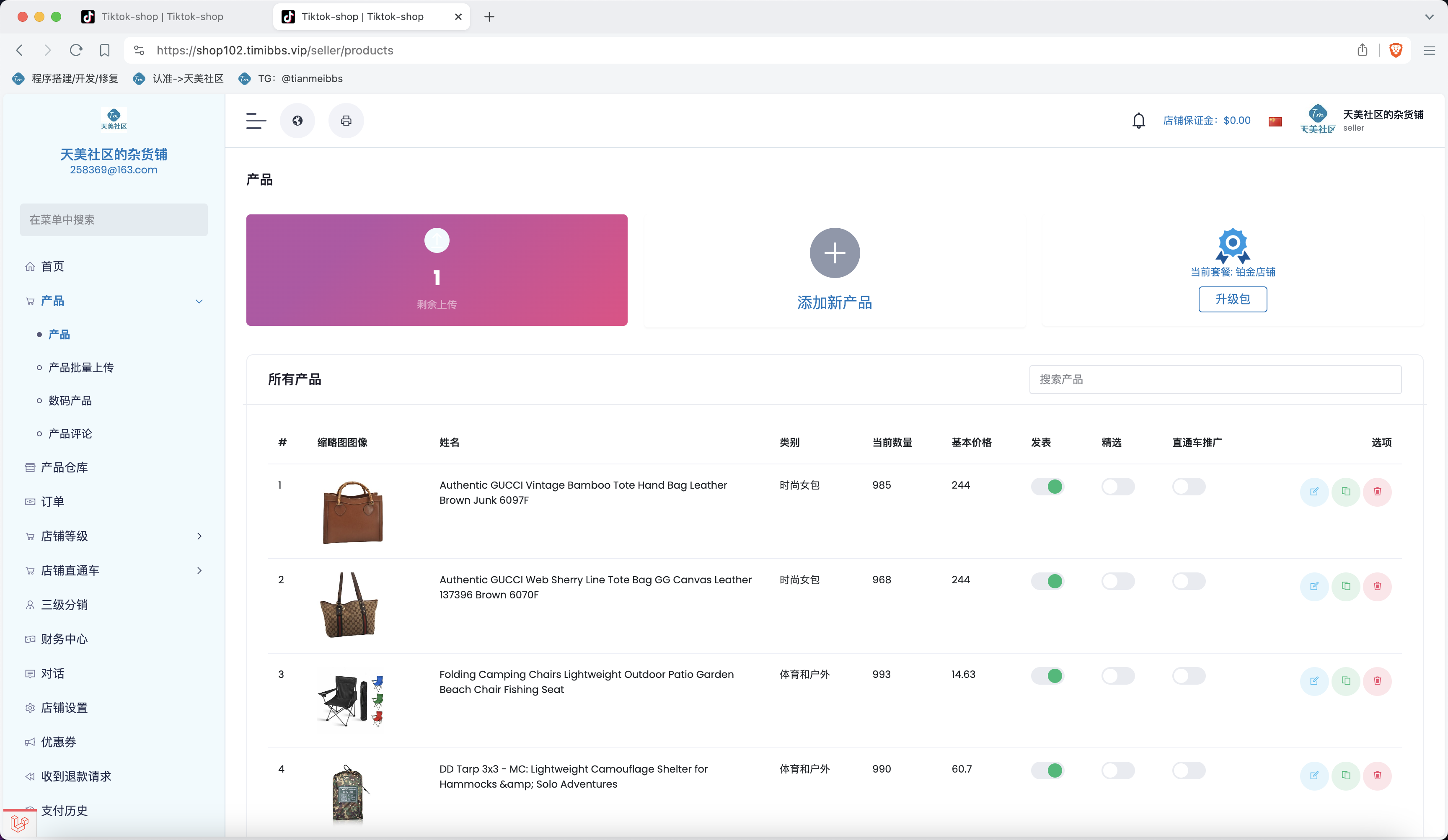Open 数码产品 submenu item
The height and width of the screenshot is (840, 1448).
[x=70, y=401]
